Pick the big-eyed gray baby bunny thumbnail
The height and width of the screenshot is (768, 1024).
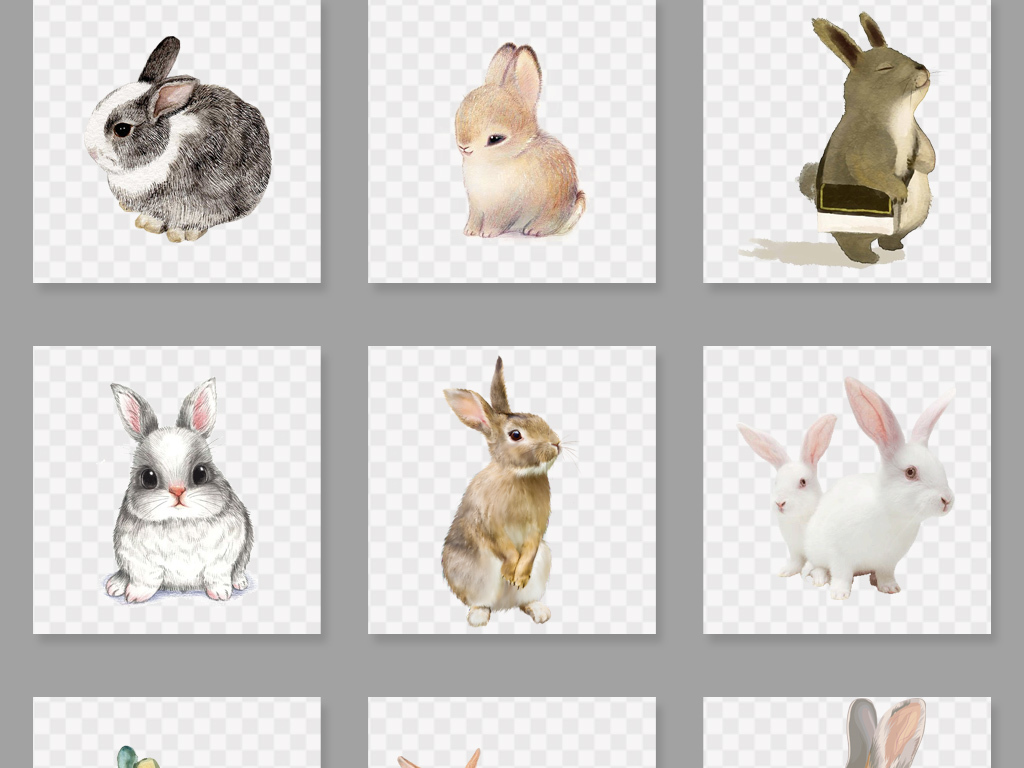[177, 490]
